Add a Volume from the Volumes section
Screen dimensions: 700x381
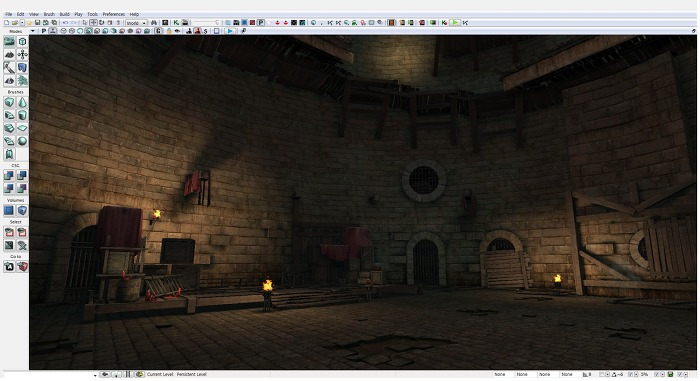(22, 210)
